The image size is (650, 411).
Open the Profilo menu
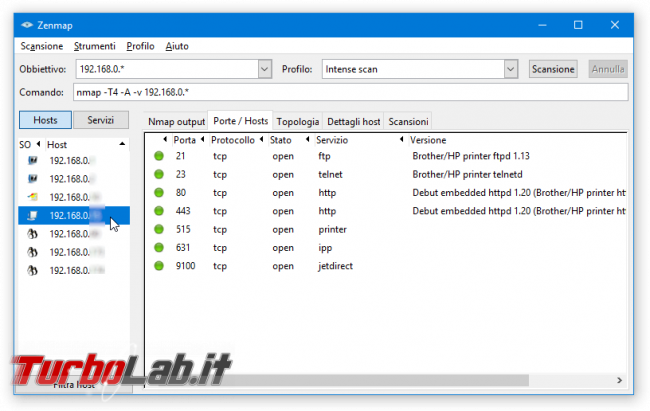141,46
